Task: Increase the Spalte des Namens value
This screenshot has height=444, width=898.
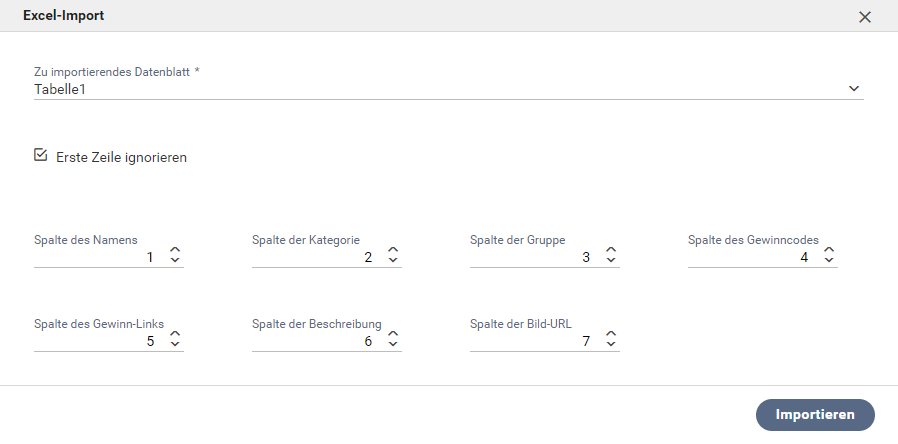Action: [x=175, y=251]
